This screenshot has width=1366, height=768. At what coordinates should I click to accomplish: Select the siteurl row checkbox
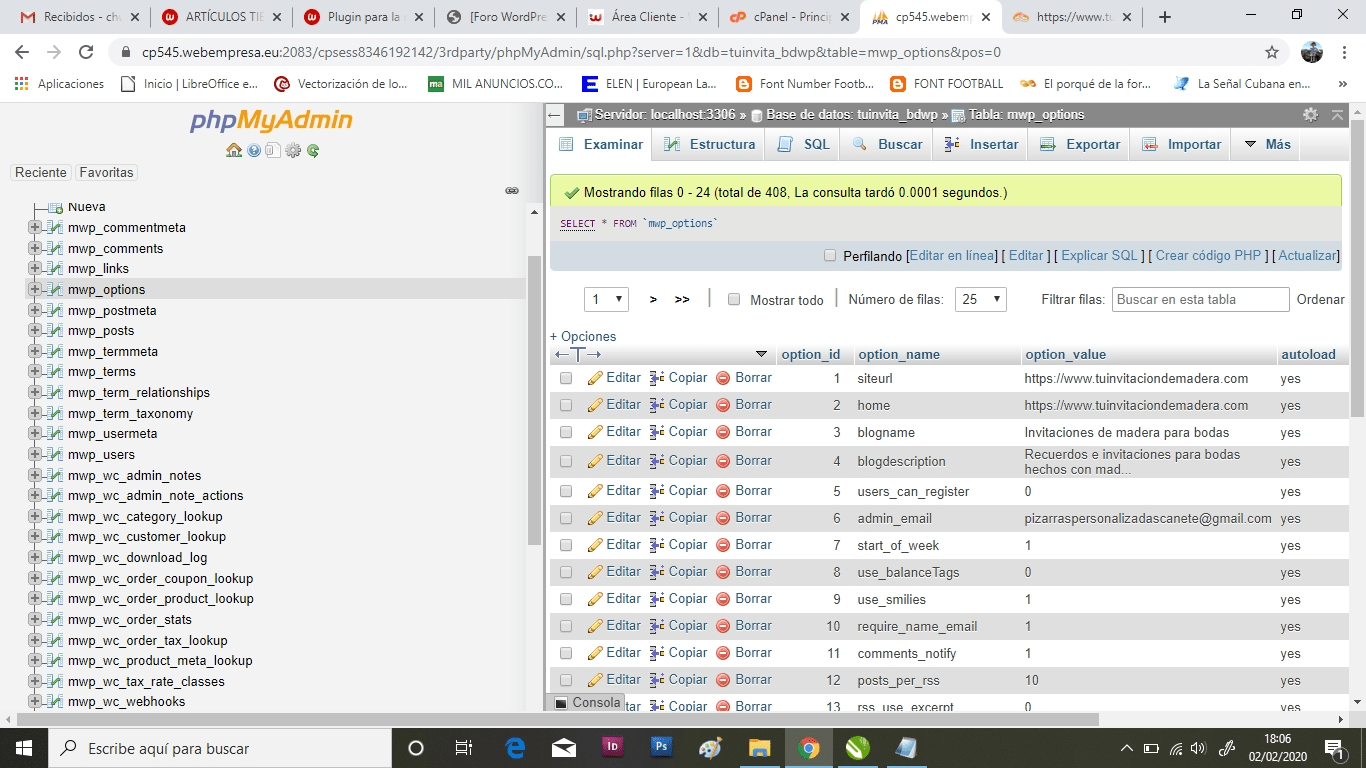(x=566, y=379)
